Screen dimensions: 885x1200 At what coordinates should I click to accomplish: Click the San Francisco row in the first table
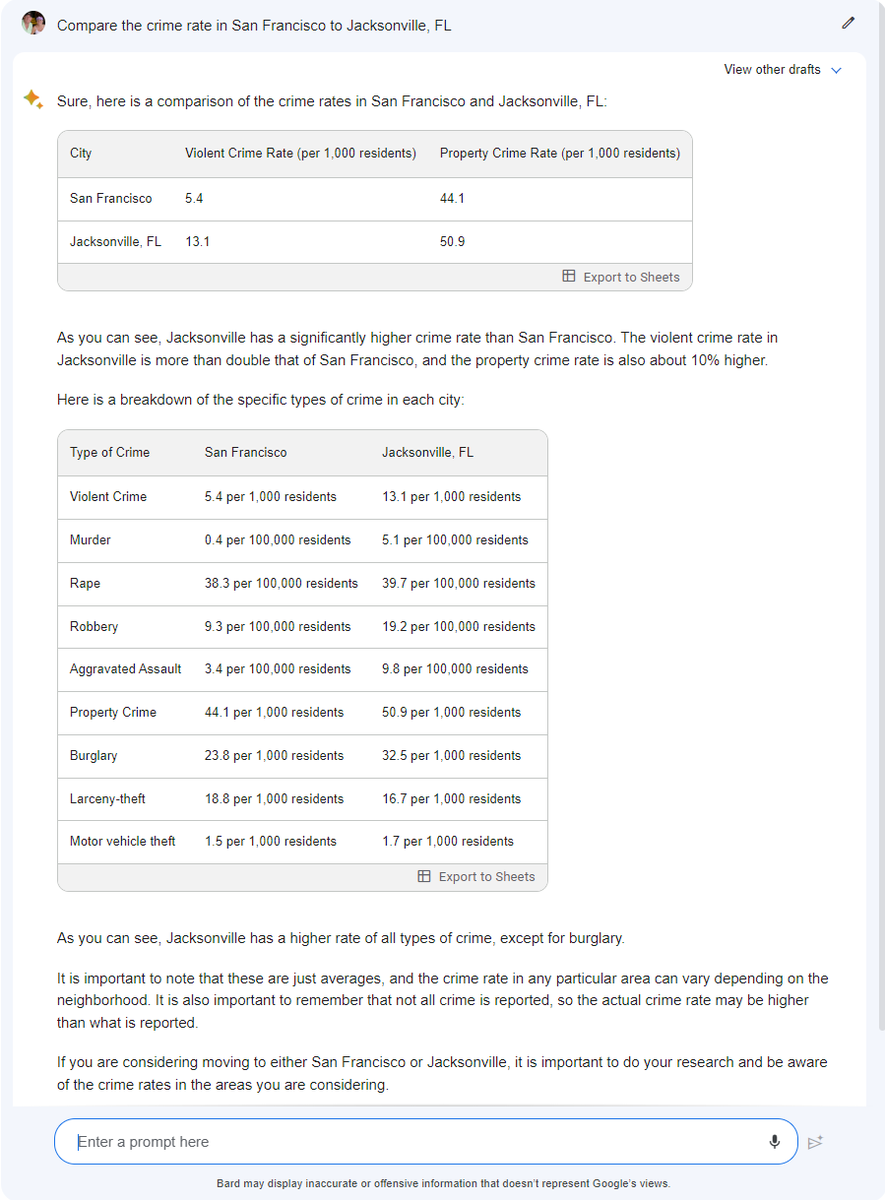[x=375, y=199]
